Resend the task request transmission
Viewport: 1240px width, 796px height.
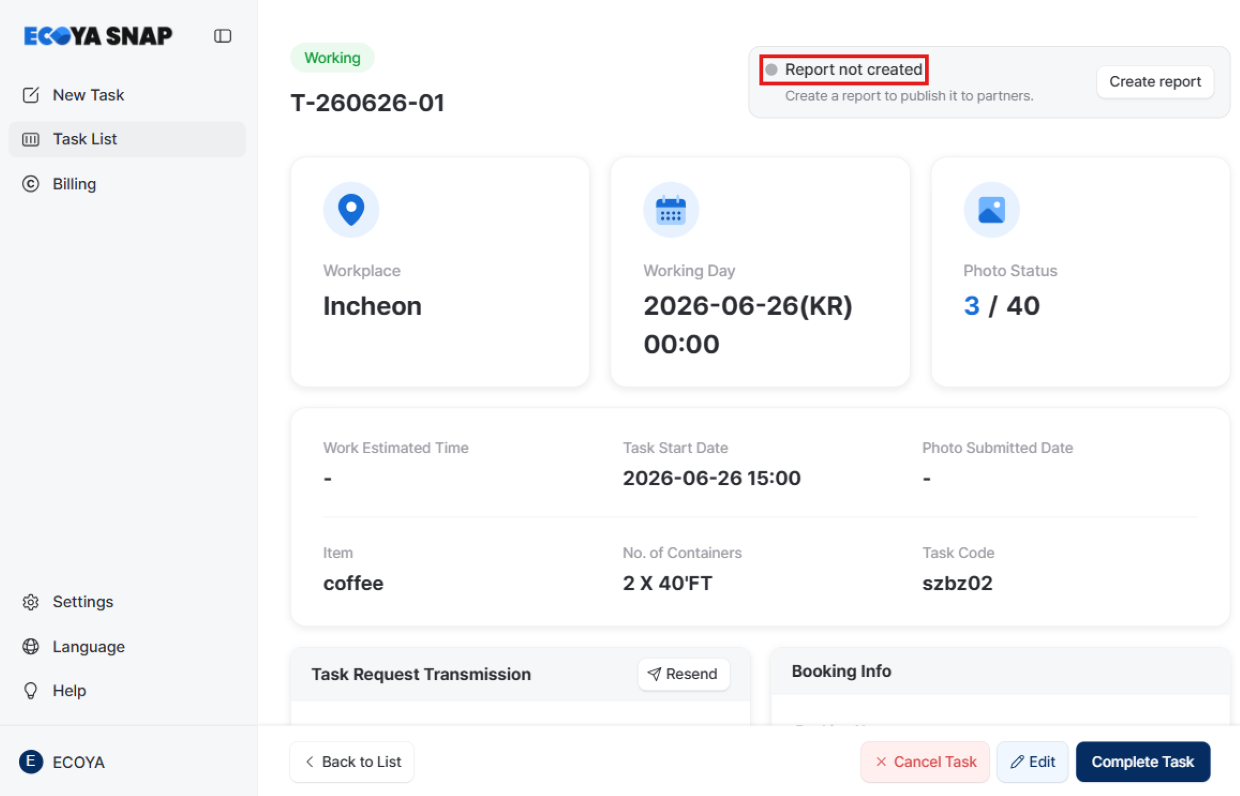(684, 674)
